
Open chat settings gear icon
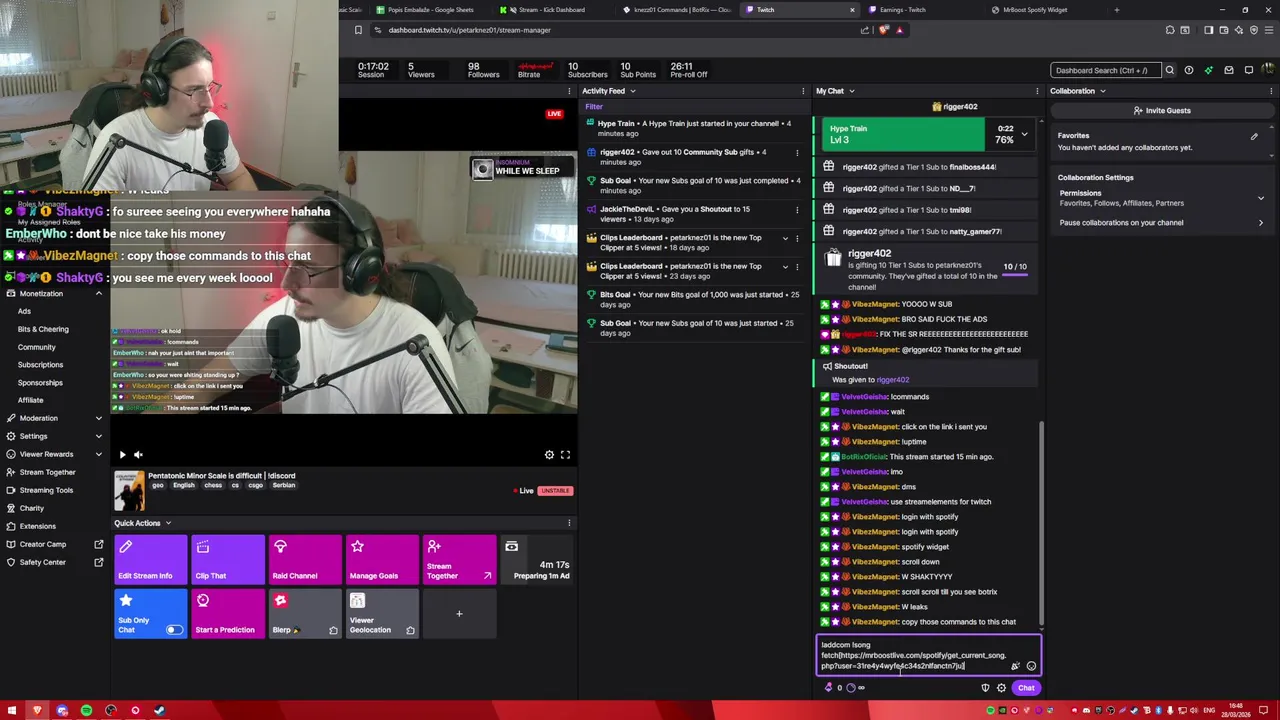1001,688
